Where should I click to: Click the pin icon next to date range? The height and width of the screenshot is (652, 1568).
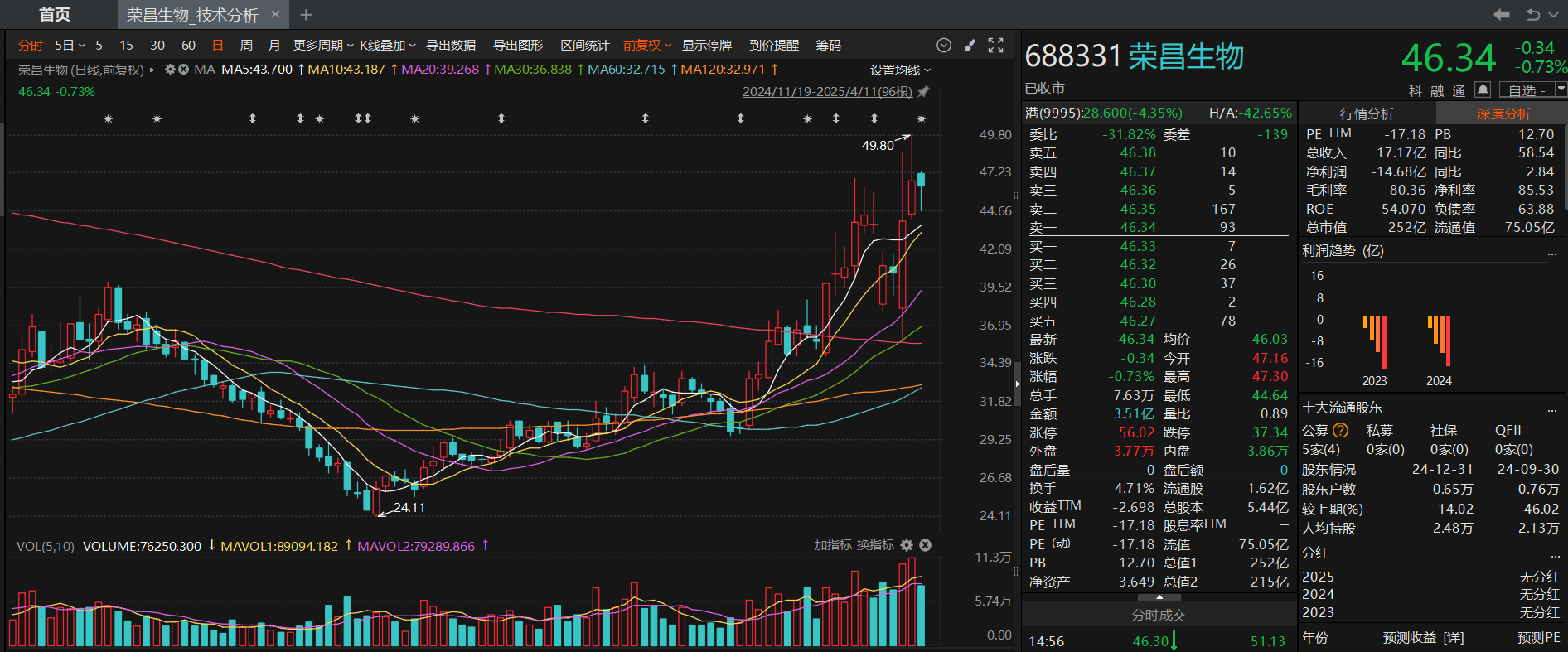coord(924,91)
